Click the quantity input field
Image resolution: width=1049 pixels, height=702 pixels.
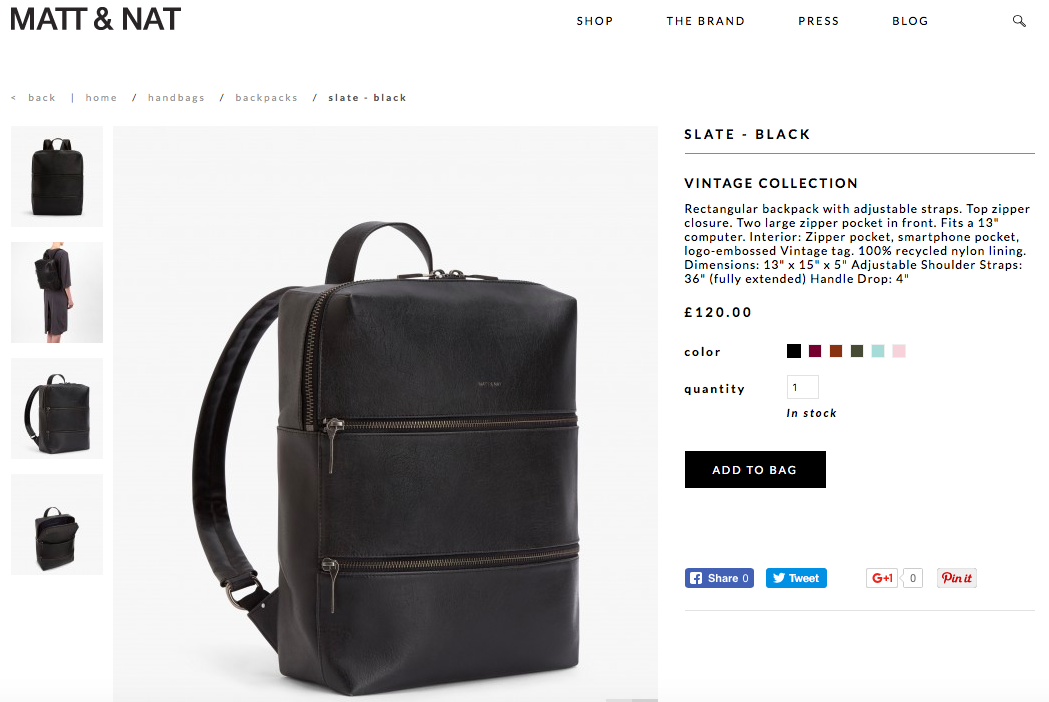pyautogui.click(x=803, y=387)
